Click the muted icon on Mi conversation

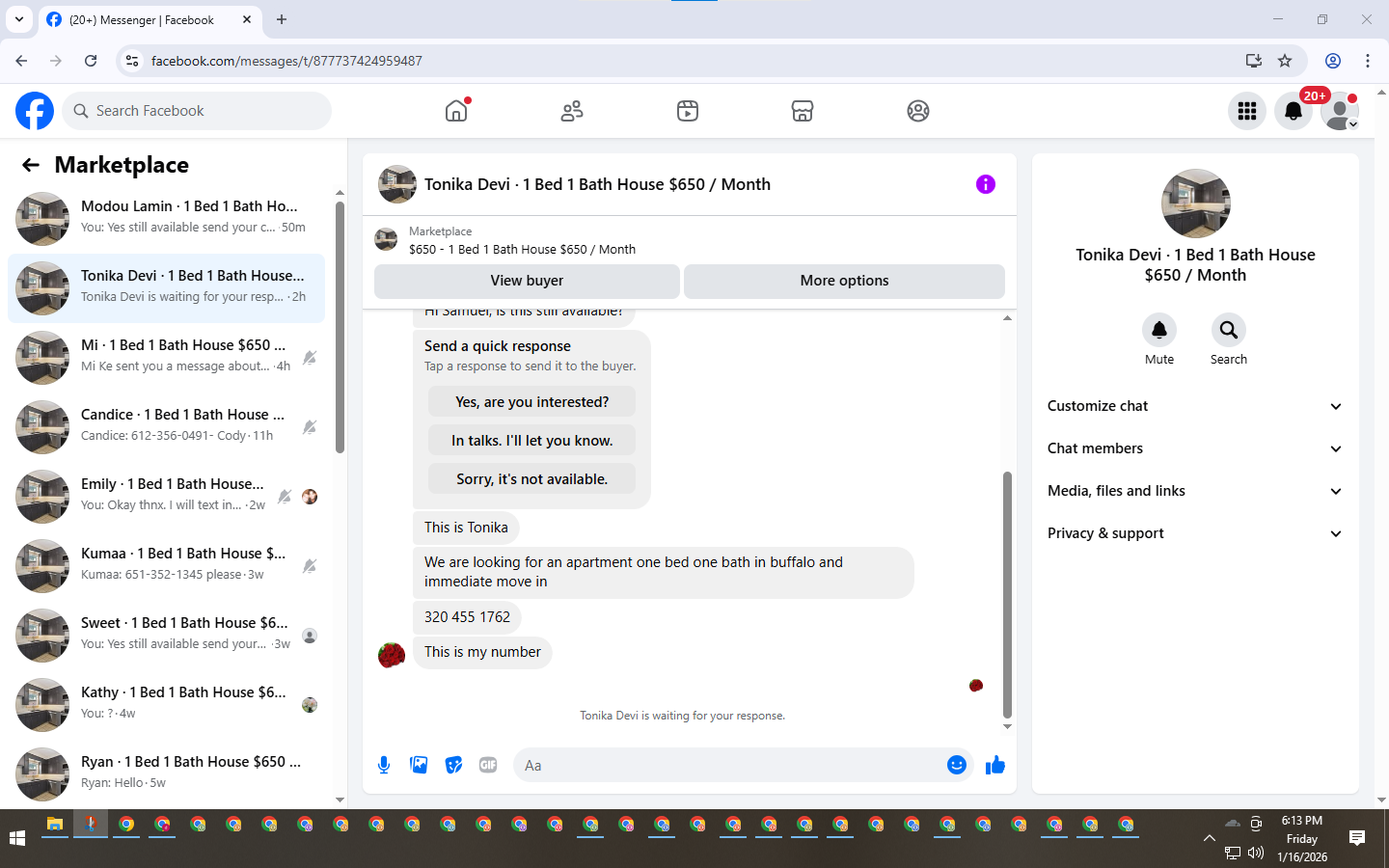(310, 358)
